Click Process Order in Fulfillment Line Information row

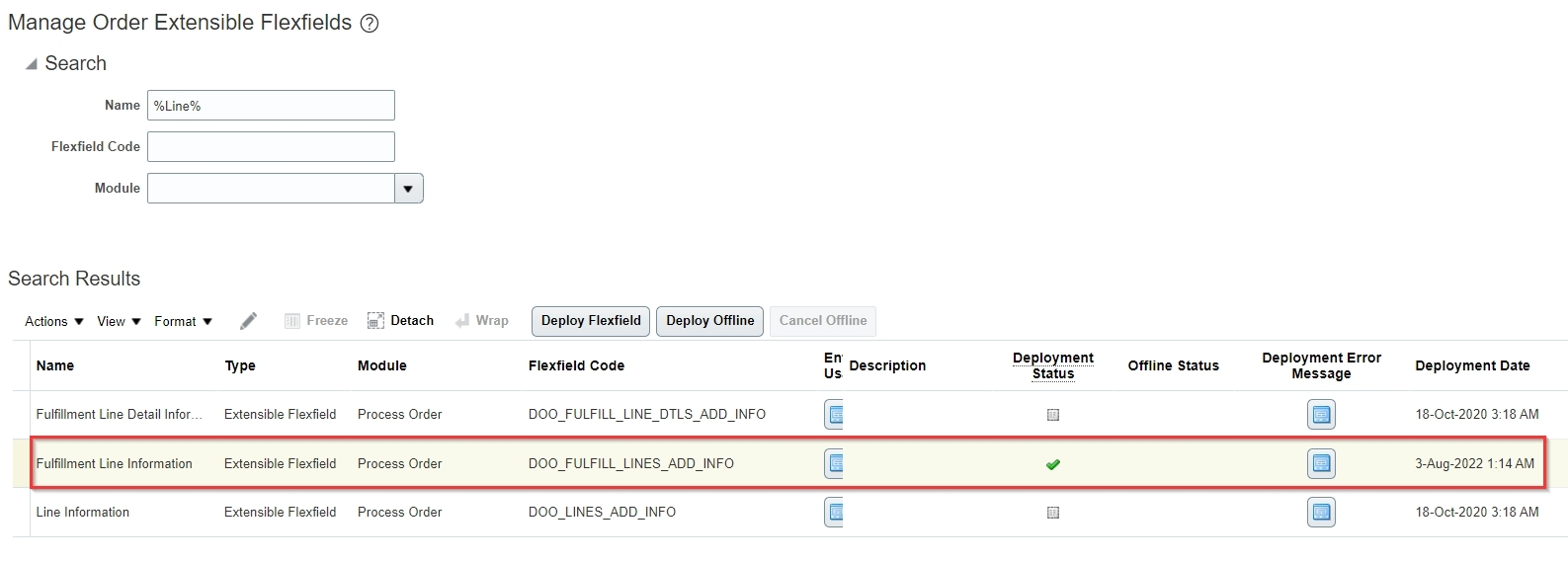399,464
